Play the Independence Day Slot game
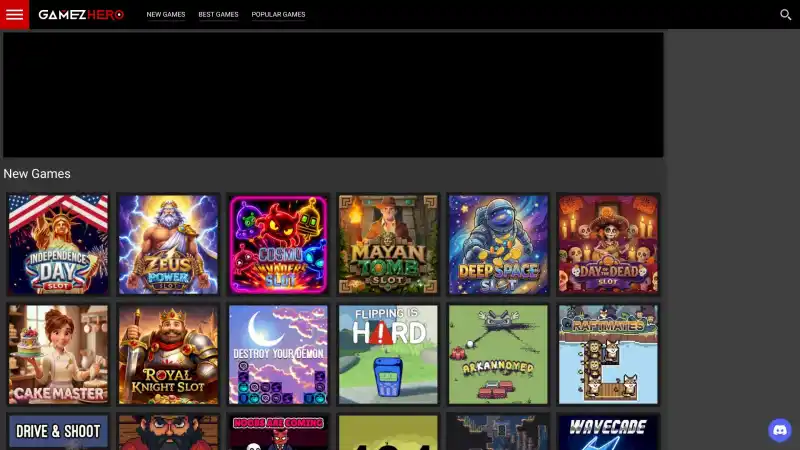This screenshot has height=450, width=800. [58, 244]
